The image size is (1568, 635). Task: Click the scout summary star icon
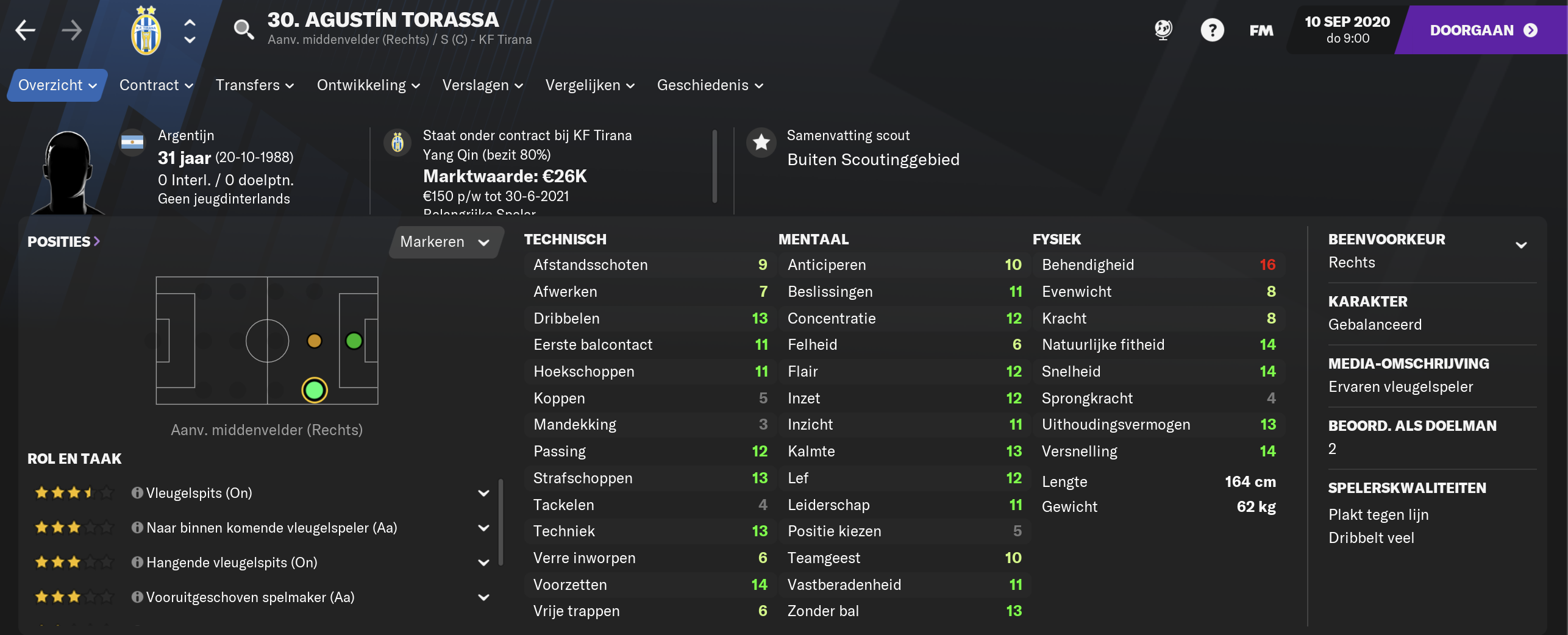click(761, 143)
